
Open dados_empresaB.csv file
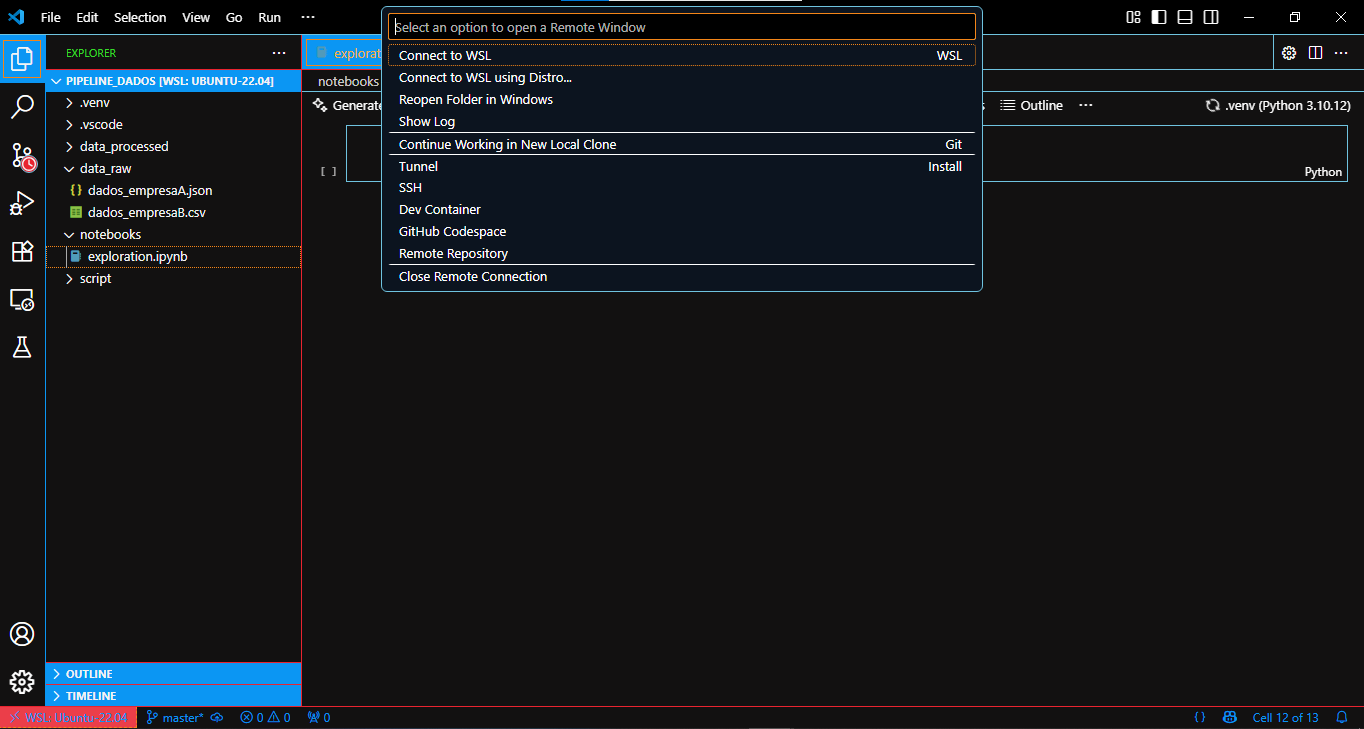click(173, 212)
